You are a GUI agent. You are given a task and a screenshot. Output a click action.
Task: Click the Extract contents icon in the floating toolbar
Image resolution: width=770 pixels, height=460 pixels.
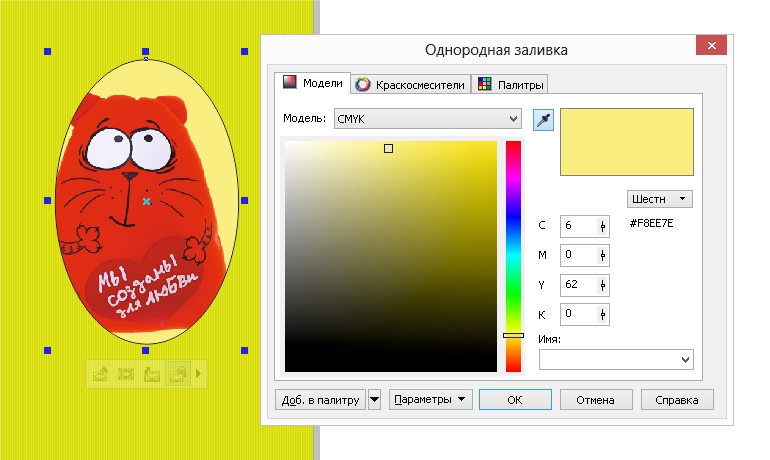tap(151, 374)
